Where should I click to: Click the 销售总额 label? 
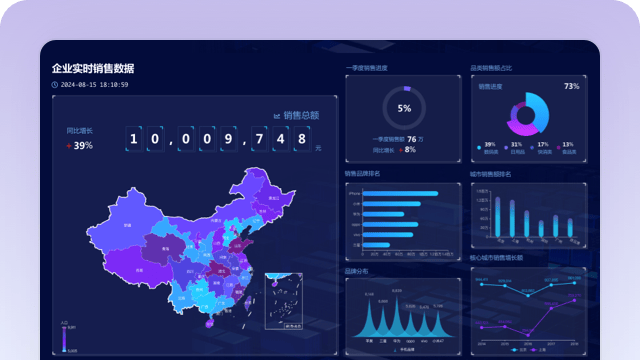(x=301, y=116)
